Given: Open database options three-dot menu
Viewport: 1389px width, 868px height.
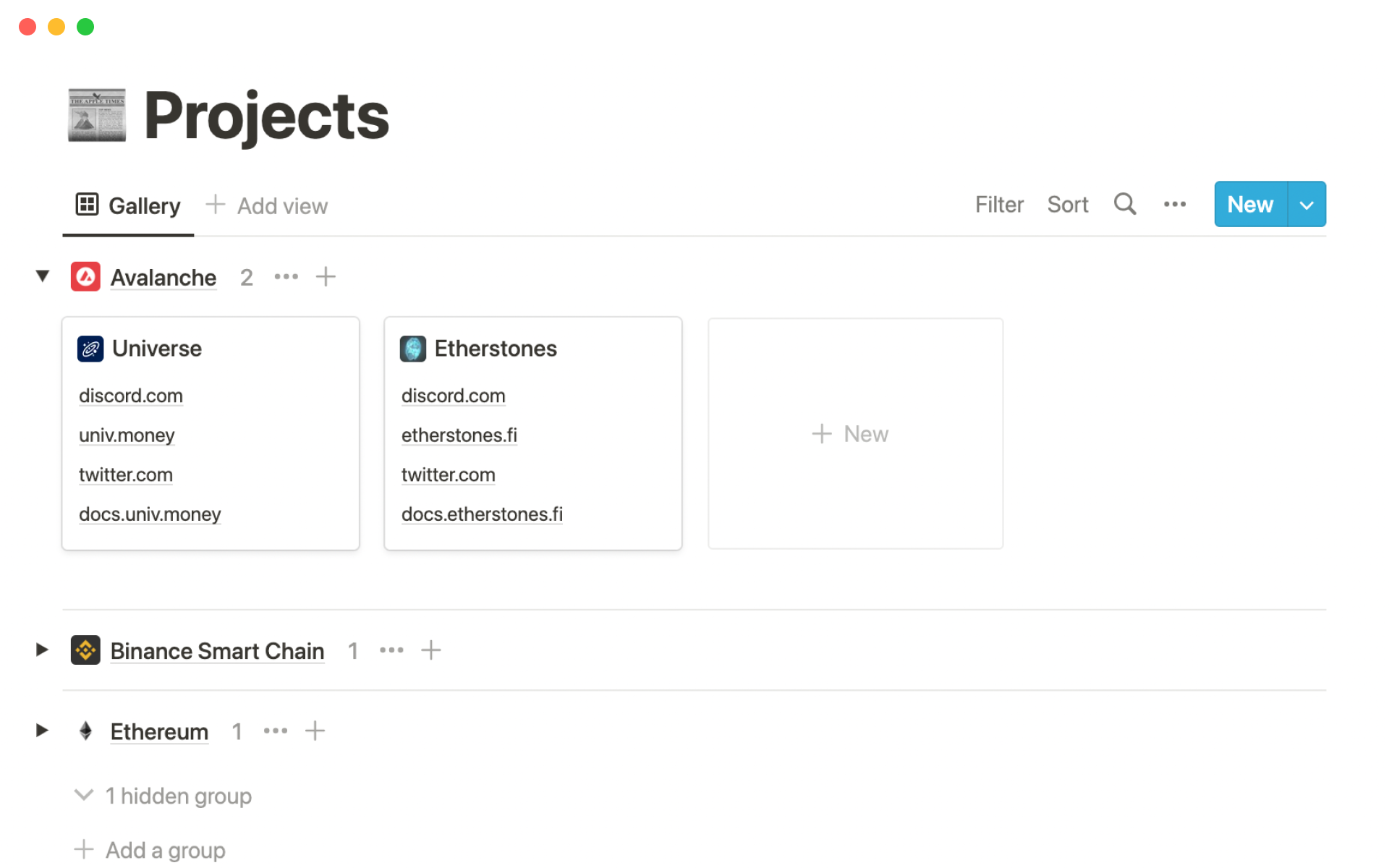Looking at the screenshot, I should pyautogui.click(x=1174, y=205).
